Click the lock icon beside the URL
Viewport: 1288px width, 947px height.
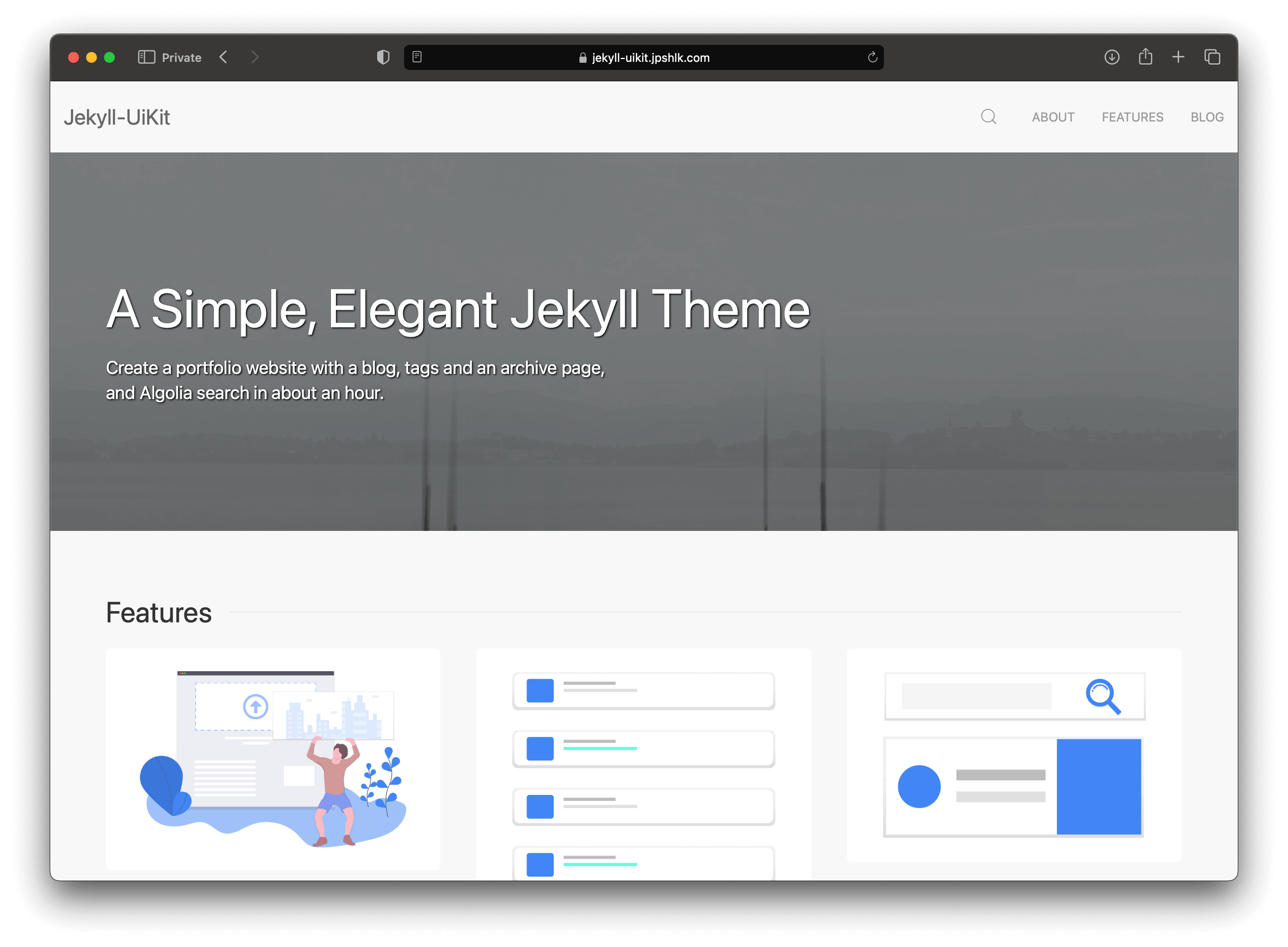click(583, 58)
